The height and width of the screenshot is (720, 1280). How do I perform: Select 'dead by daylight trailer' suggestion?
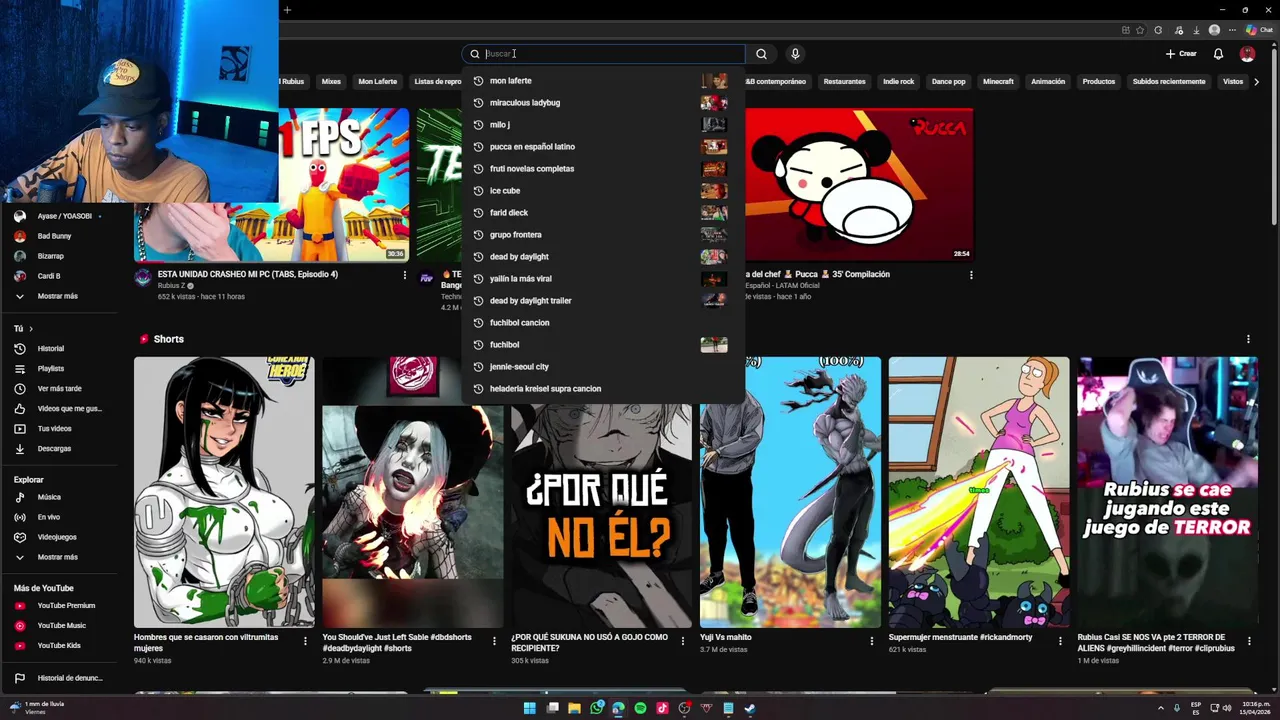coord(603,301)
